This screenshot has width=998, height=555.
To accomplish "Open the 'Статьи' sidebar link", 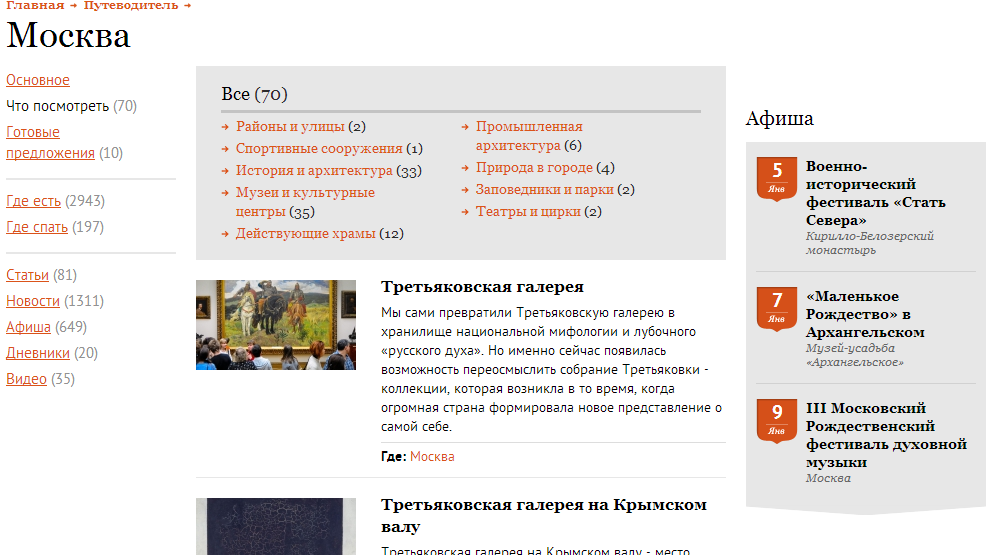I will [x=27, y=275].
